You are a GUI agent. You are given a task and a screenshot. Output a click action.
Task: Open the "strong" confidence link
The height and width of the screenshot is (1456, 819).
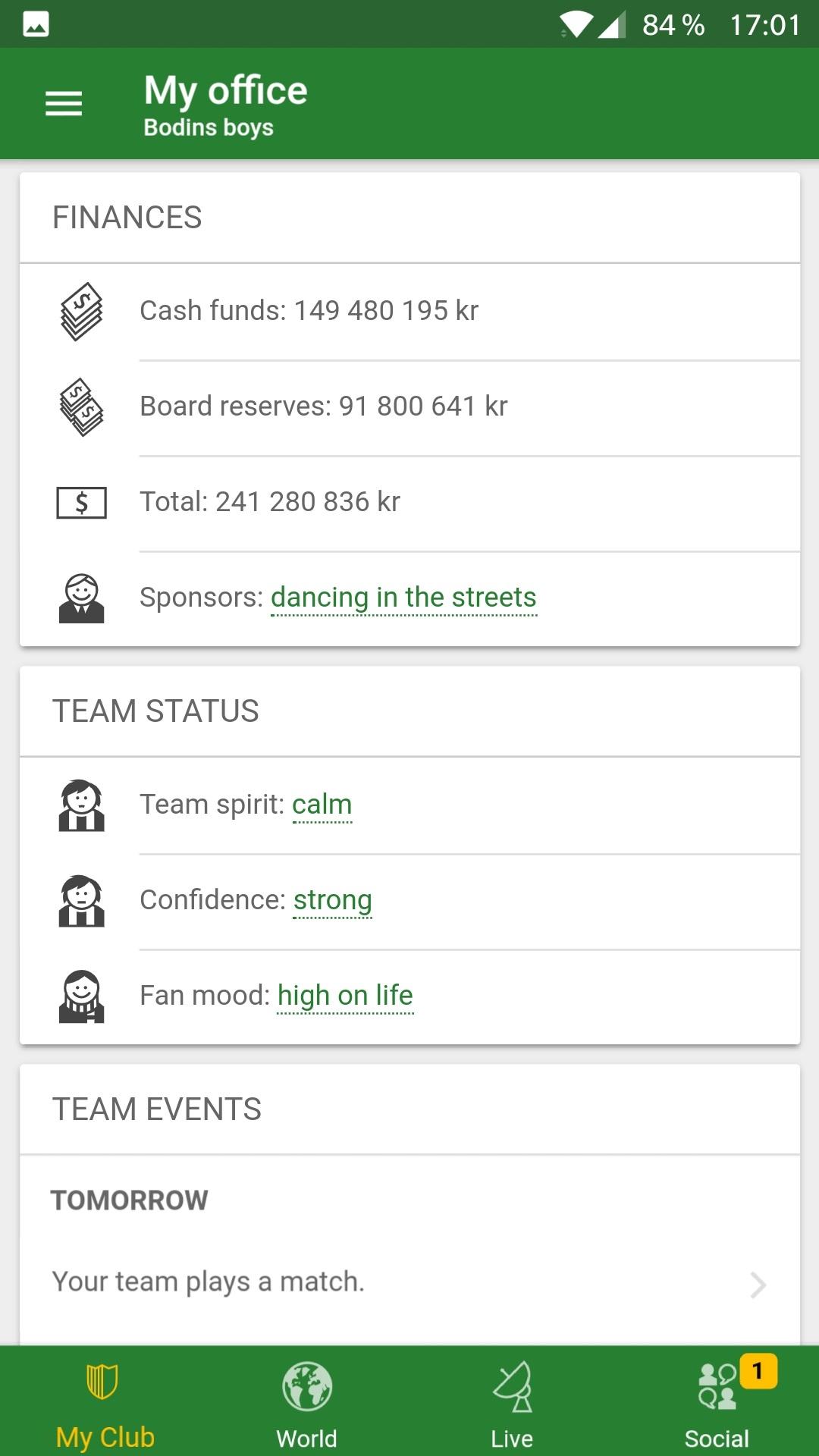click(x=333, y=901)
